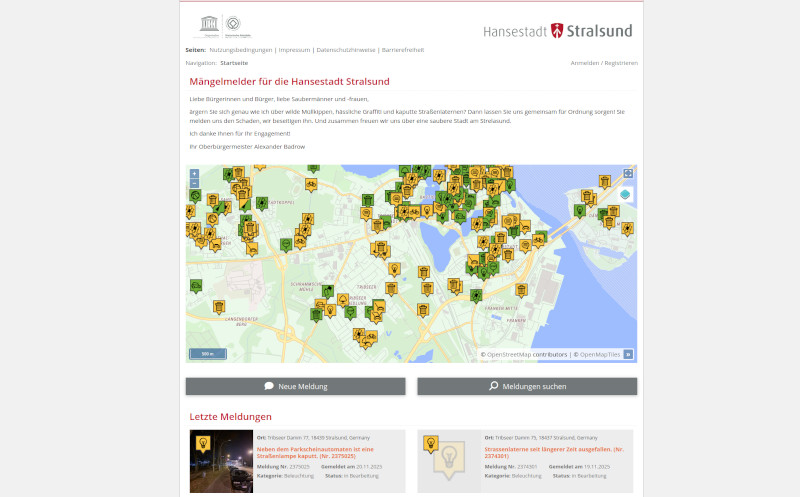Open the Datenschutzhinweise page
The image size is (800, 497).
pos(346,50)
